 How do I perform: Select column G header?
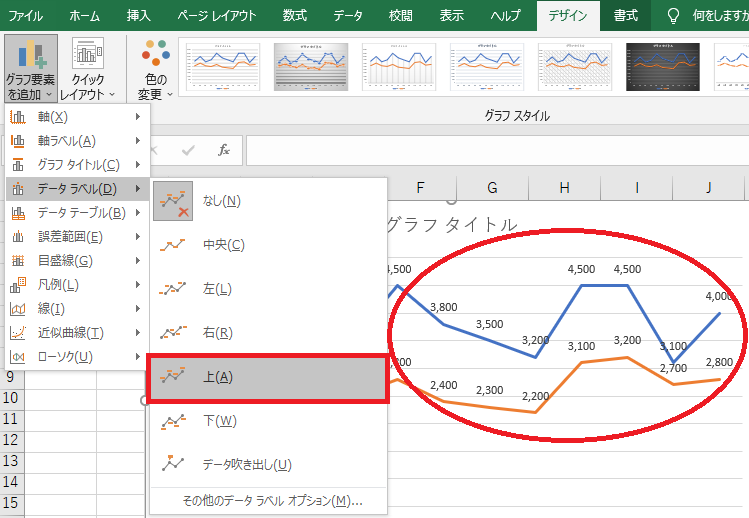point(492,188)
